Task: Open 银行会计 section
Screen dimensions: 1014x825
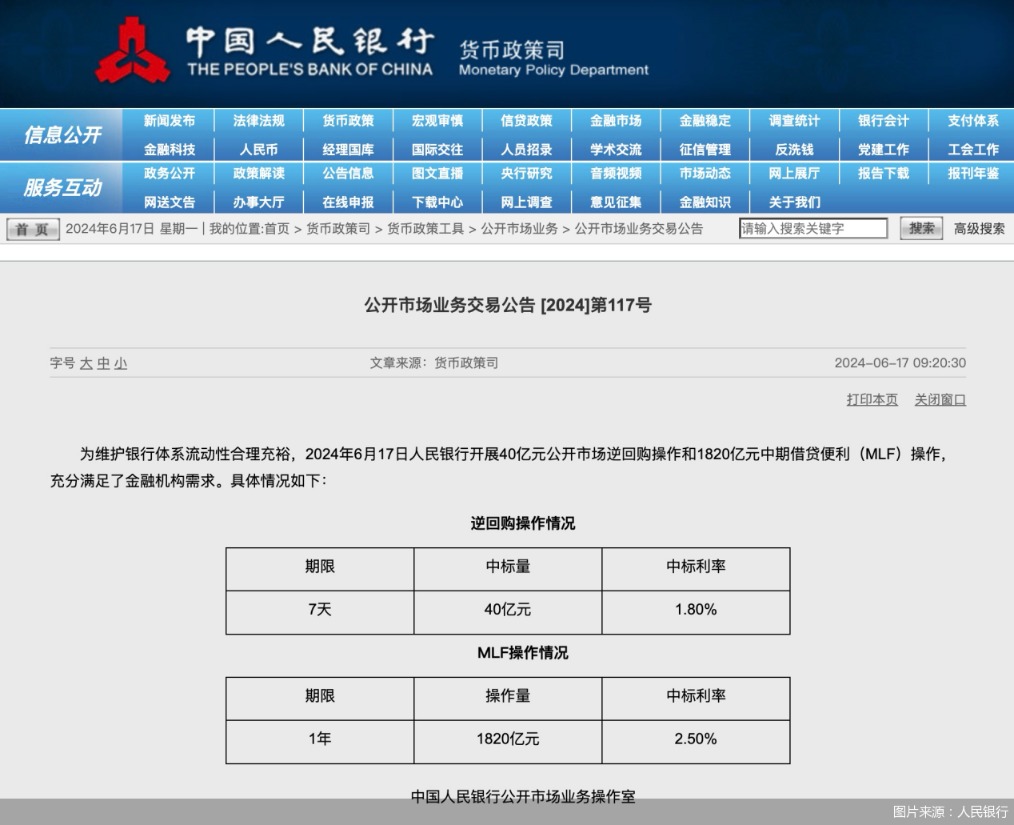Action: pos(883,121)
